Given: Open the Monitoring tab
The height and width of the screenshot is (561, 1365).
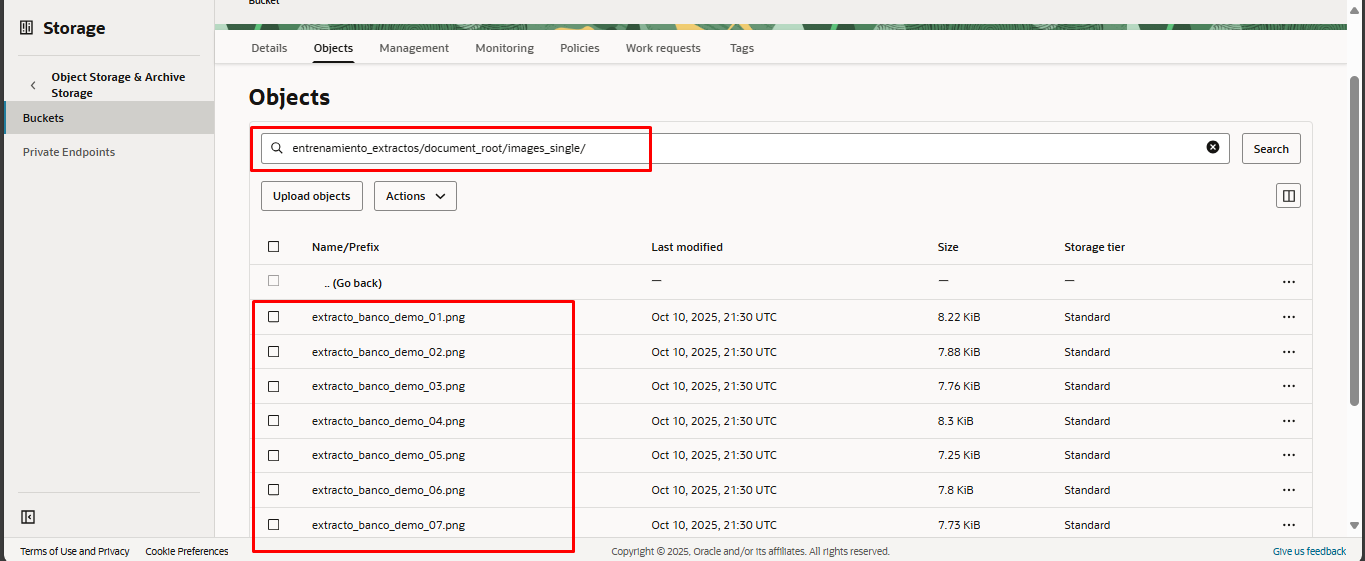Looking at the screenshot, I should pyautogui.click(x=504, y=48).
